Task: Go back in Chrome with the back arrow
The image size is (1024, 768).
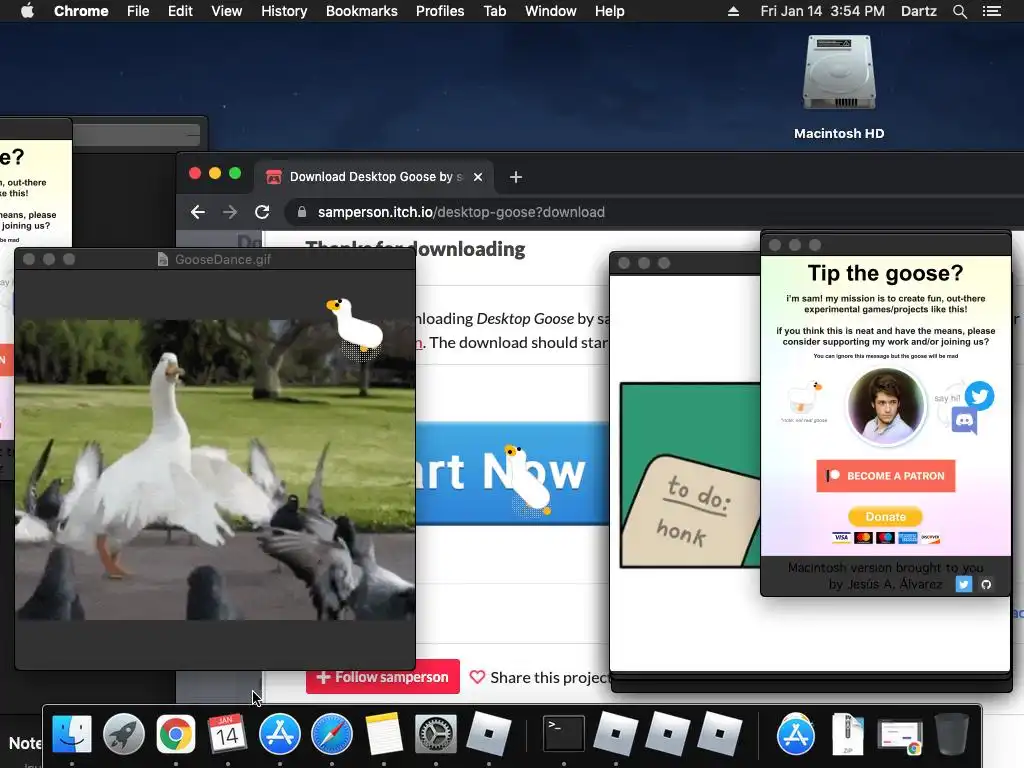Action: (x=198, y=212)
